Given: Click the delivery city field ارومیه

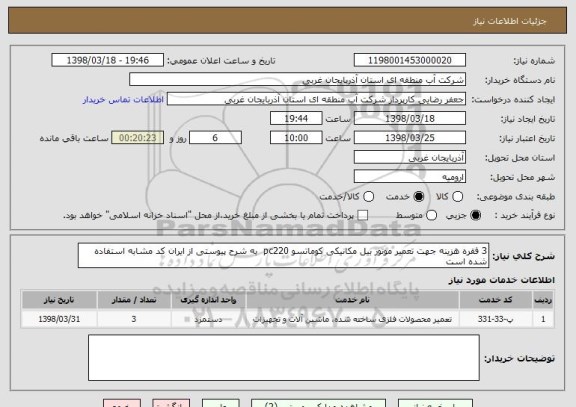Looking at the screenshot, I should (410, 177).
